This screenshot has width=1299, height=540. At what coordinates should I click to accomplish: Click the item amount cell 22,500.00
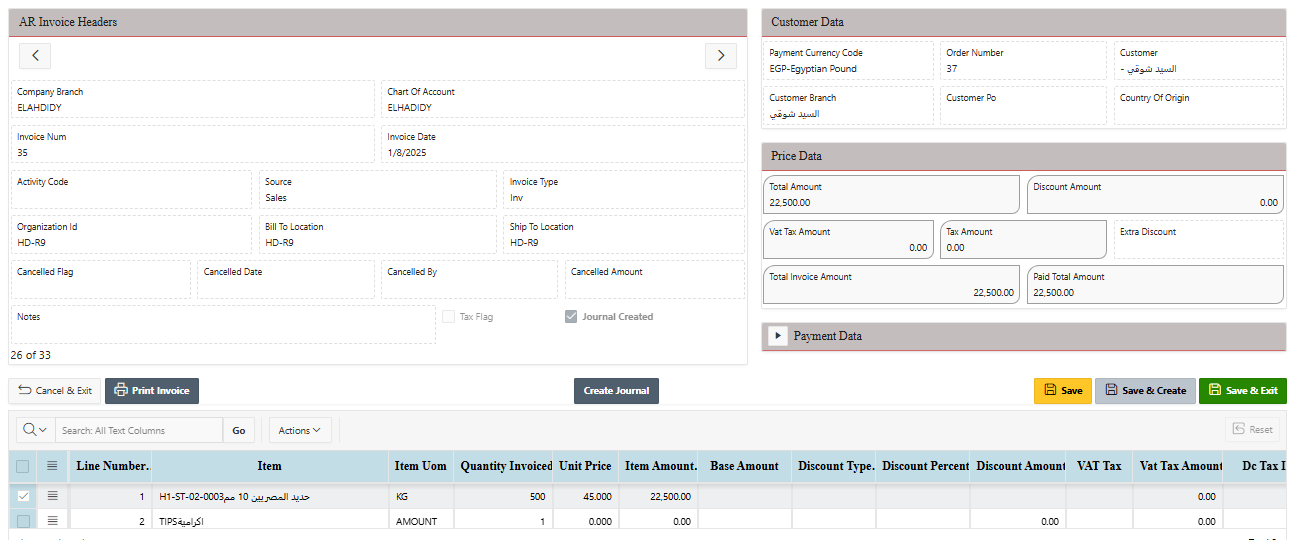pos(658,496)
